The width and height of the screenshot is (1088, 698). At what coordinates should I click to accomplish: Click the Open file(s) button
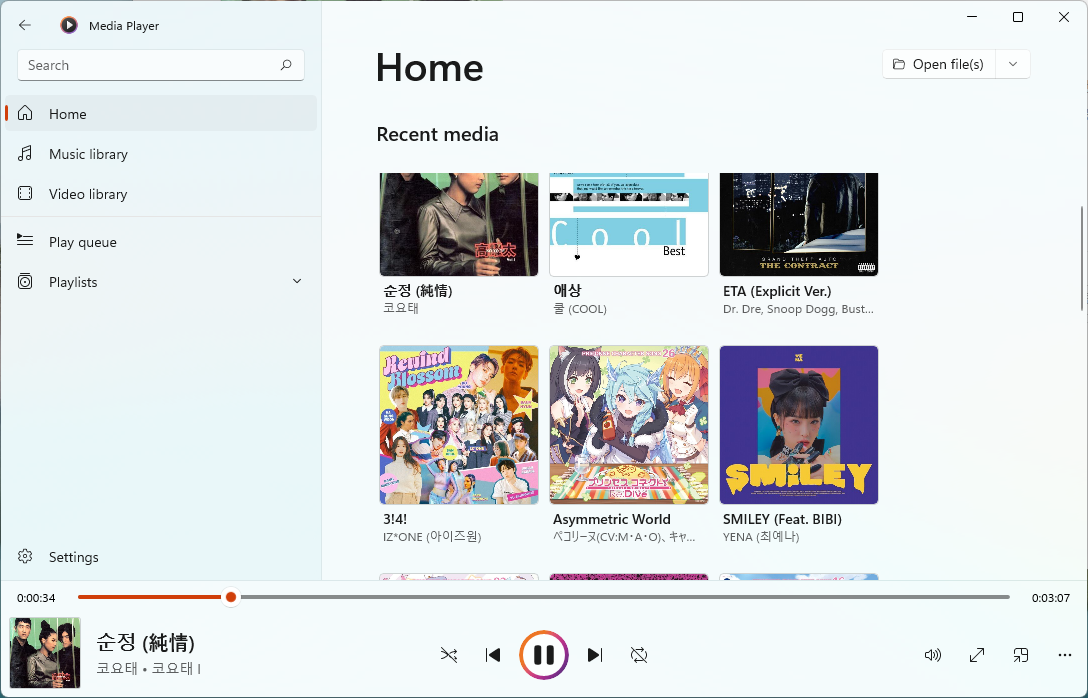pyautogui.click(x=938, y=64)
